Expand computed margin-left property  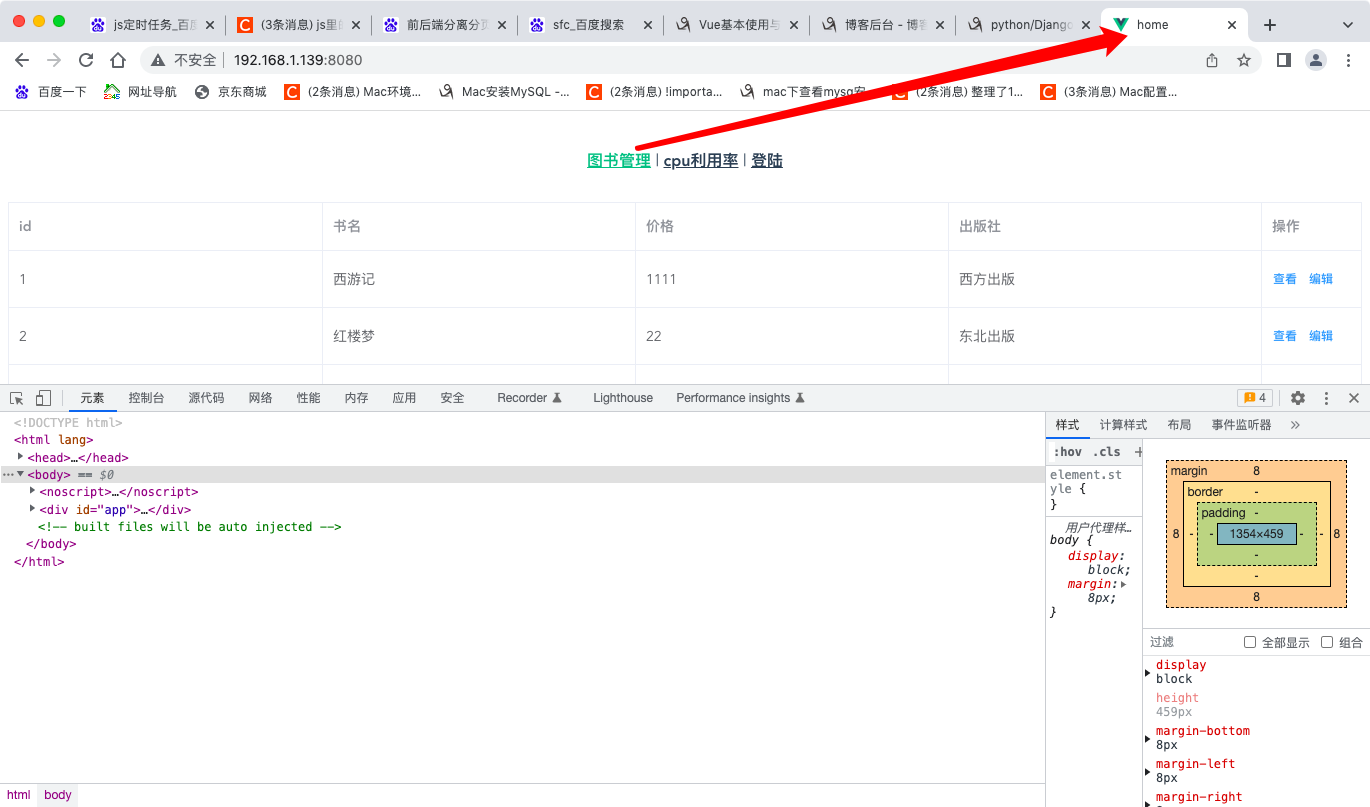pyautogui.click(x=1148, y=771)
